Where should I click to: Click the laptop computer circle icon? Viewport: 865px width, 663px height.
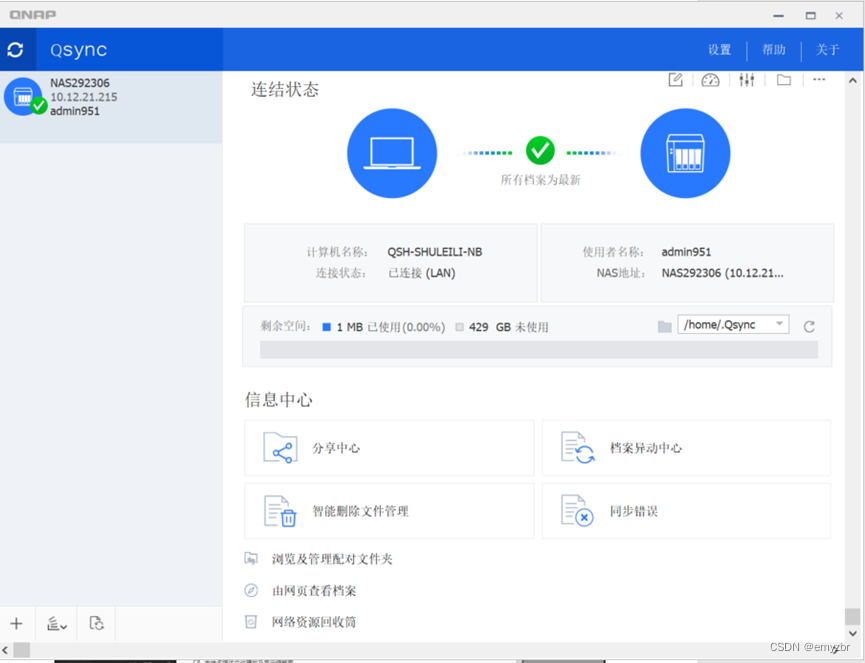coord(392,153)
